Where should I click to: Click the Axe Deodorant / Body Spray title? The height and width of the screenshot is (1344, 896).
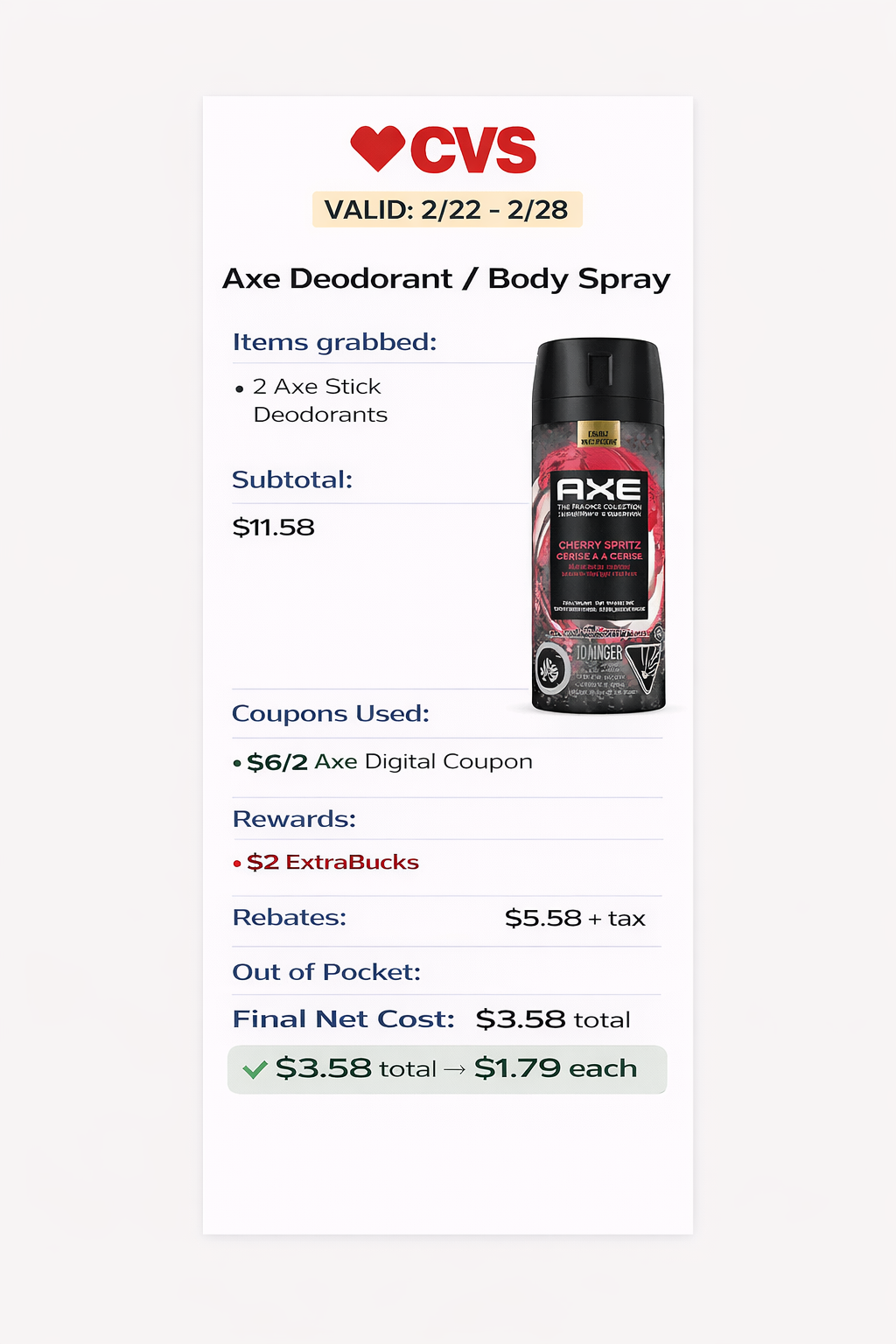(x=446, y=278)
